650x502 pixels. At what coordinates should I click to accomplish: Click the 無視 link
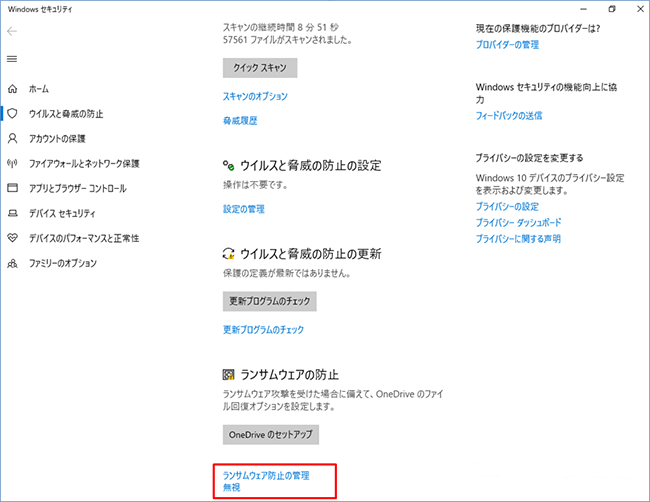232,487
